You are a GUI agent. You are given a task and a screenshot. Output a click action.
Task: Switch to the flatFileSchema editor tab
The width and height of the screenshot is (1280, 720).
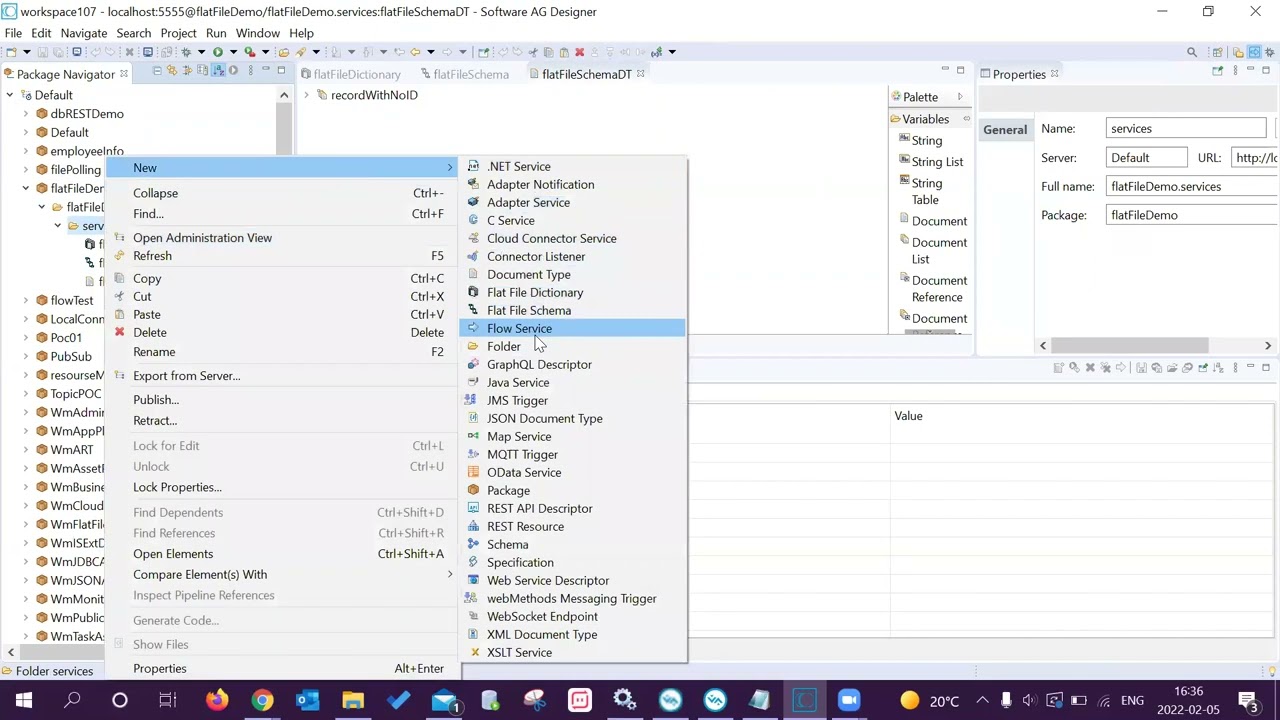tap(464, 74)
